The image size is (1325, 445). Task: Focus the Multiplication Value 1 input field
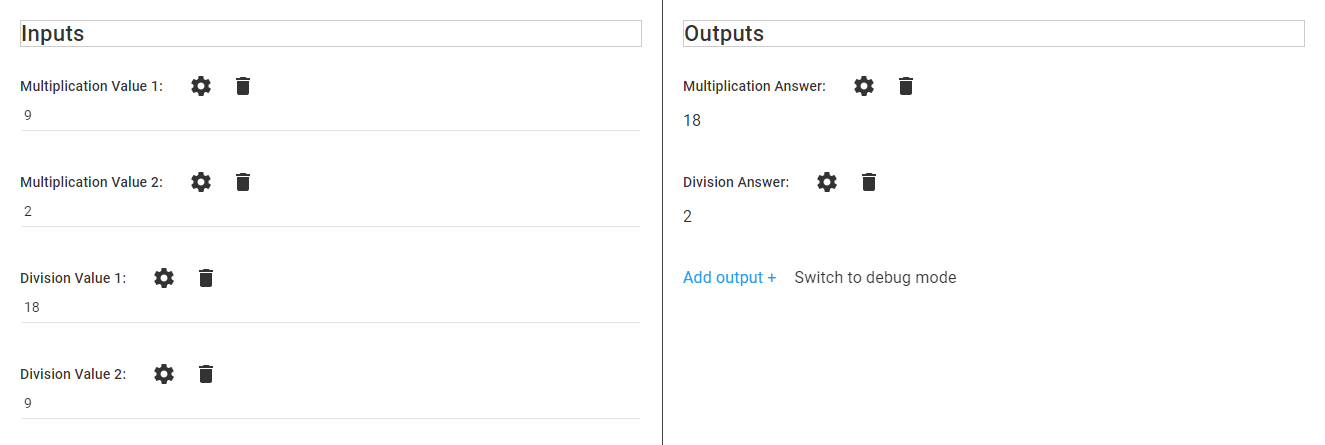pyautogui.click(x=330, y=116)
